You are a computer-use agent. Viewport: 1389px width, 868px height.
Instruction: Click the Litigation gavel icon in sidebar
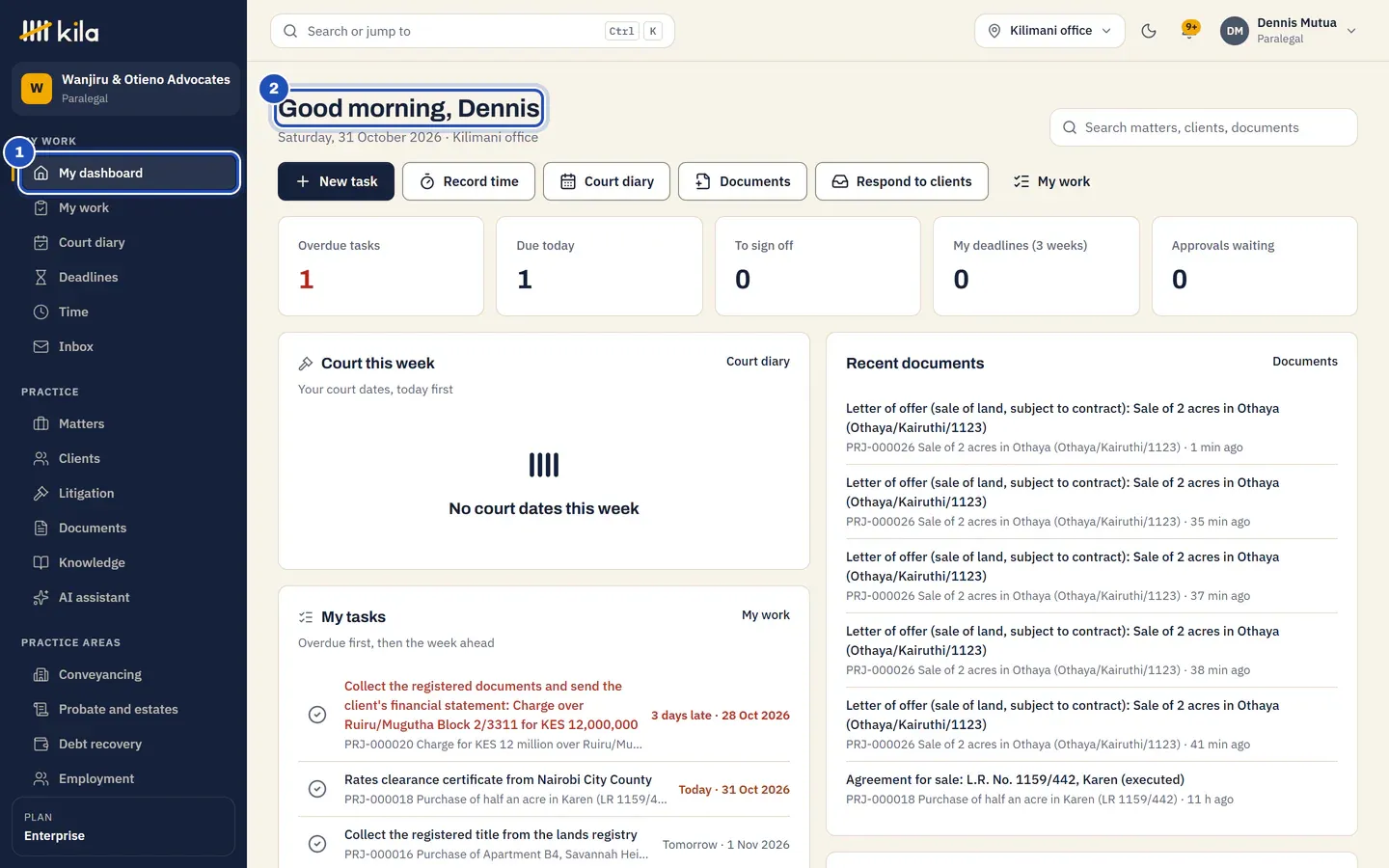[x=41, y=493]
